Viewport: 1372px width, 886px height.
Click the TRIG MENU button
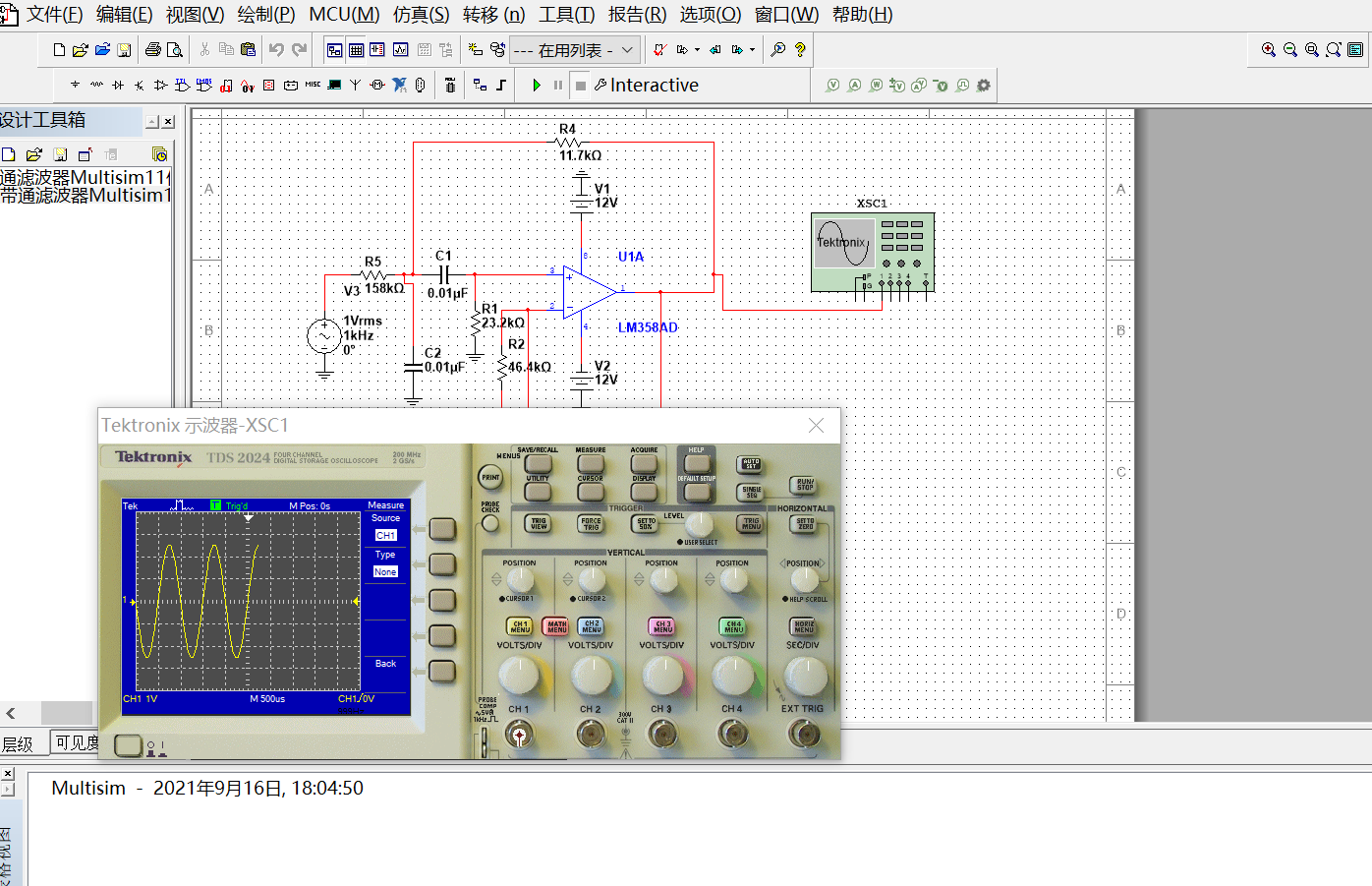751,523
